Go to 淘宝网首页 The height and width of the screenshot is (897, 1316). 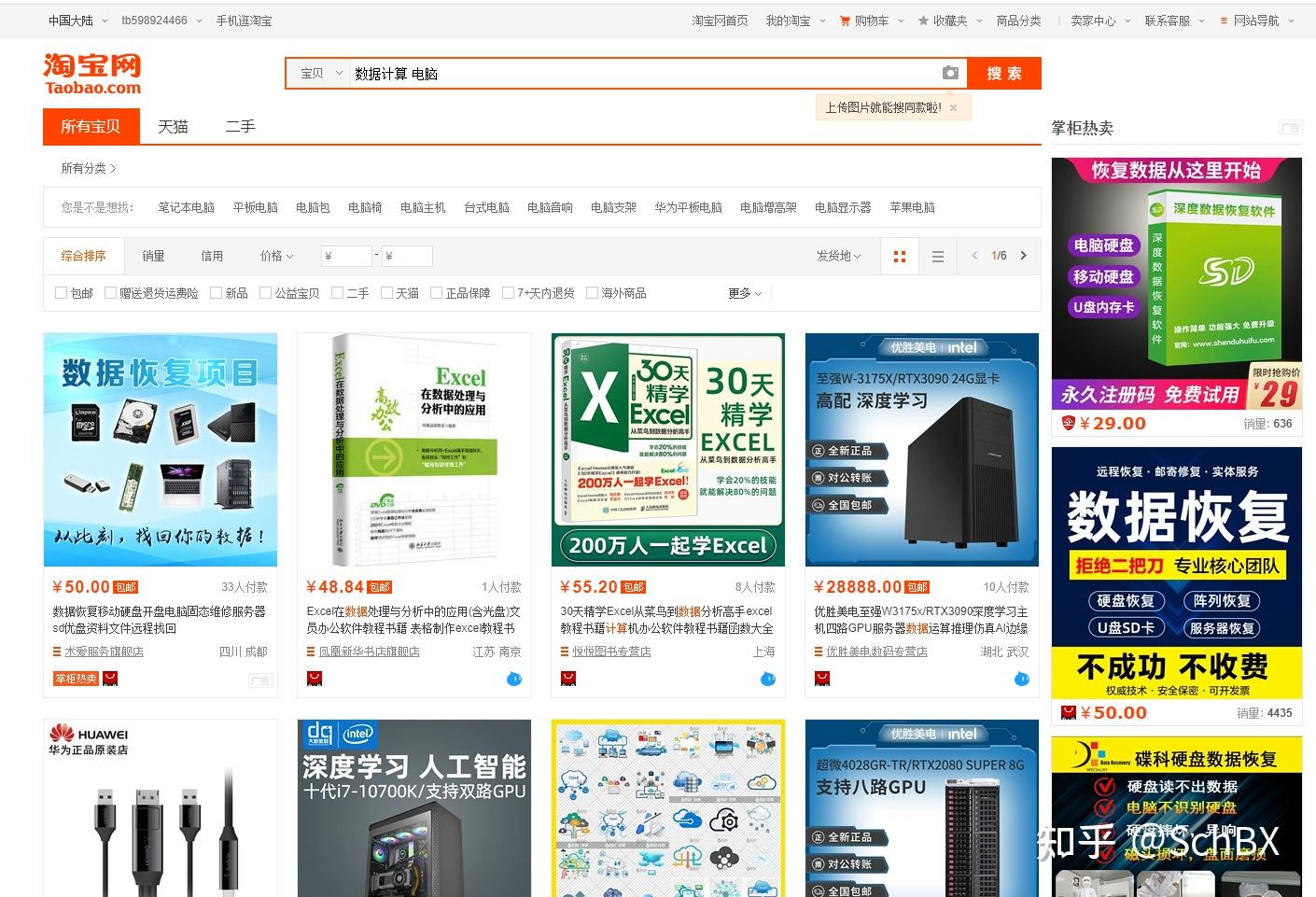click(x=720, y=21)
